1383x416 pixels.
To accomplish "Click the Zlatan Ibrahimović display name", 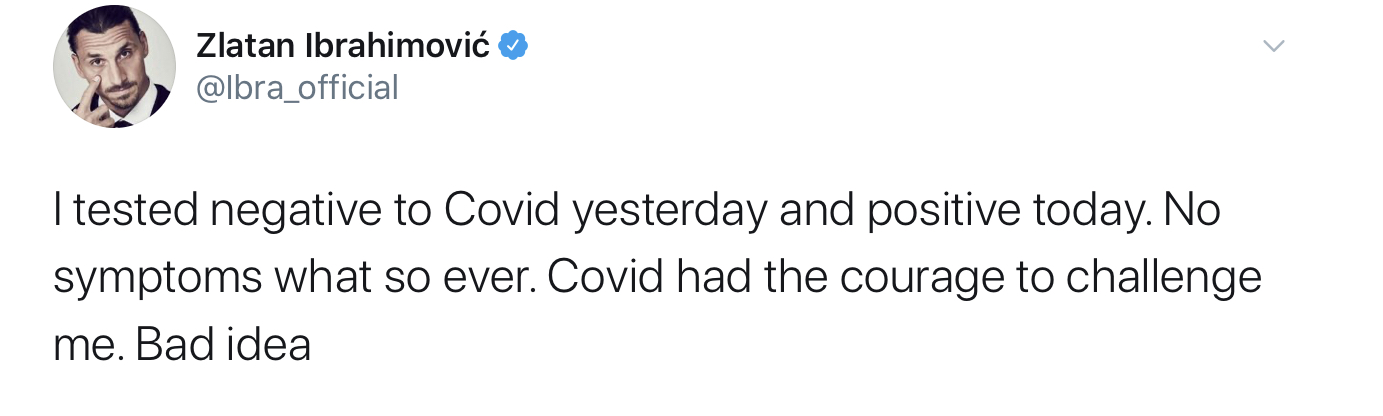I will tap(342, 45).
